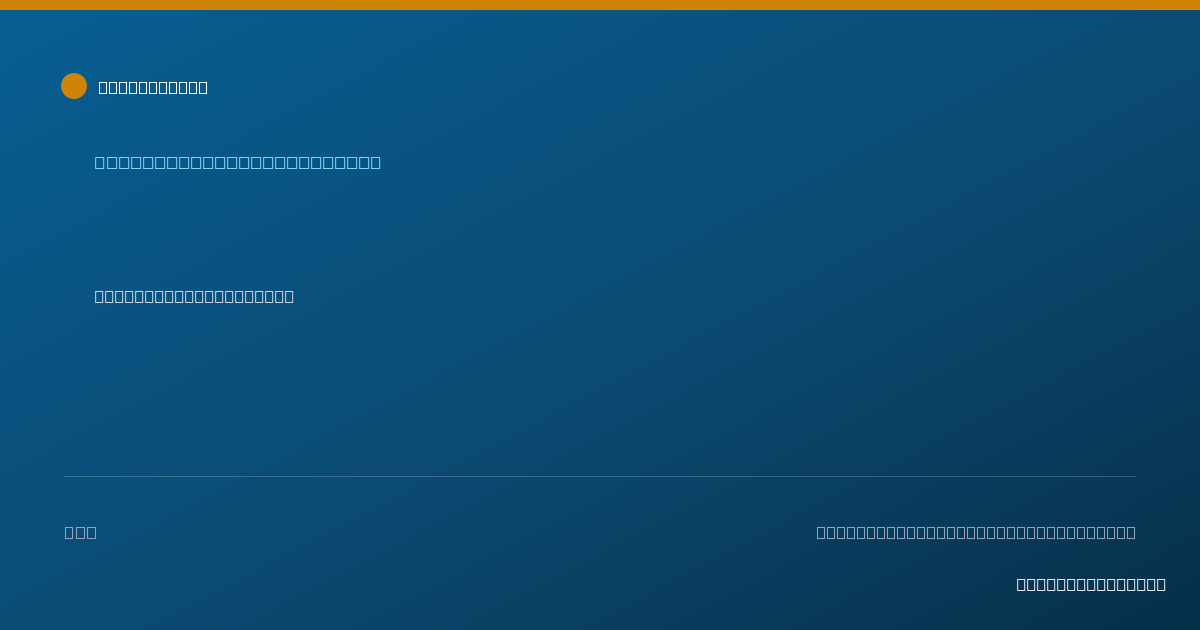The image size is (1200, 630).
Task: Click the first character of the header text by the circle
Action: coord(103,87)
